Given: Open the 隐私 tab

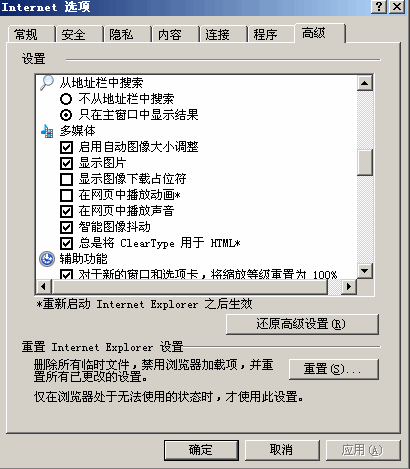Looking at the screenshot, I should tap(127, 34).
